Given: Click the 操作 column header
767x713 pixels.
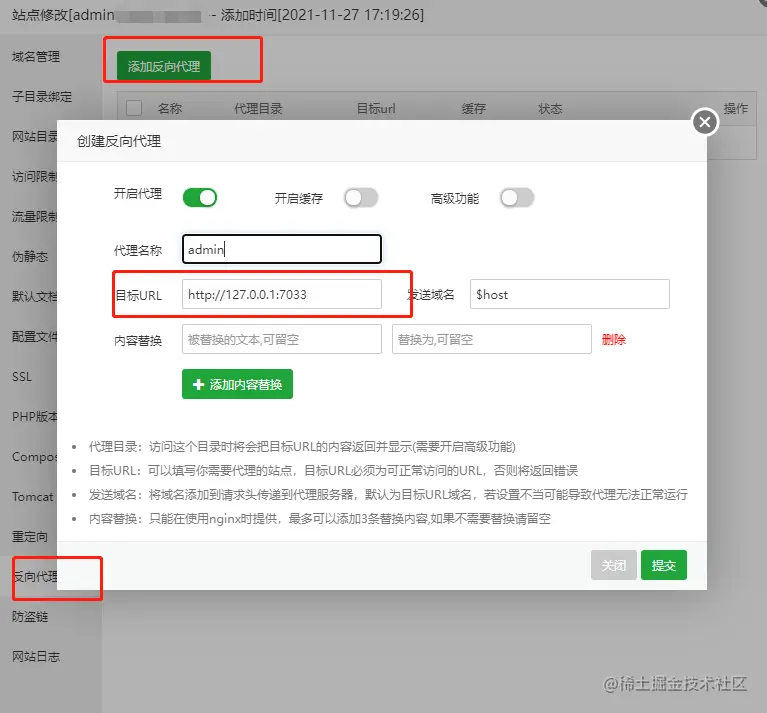Looking at the screenshot, I should (x=736, y=108).
